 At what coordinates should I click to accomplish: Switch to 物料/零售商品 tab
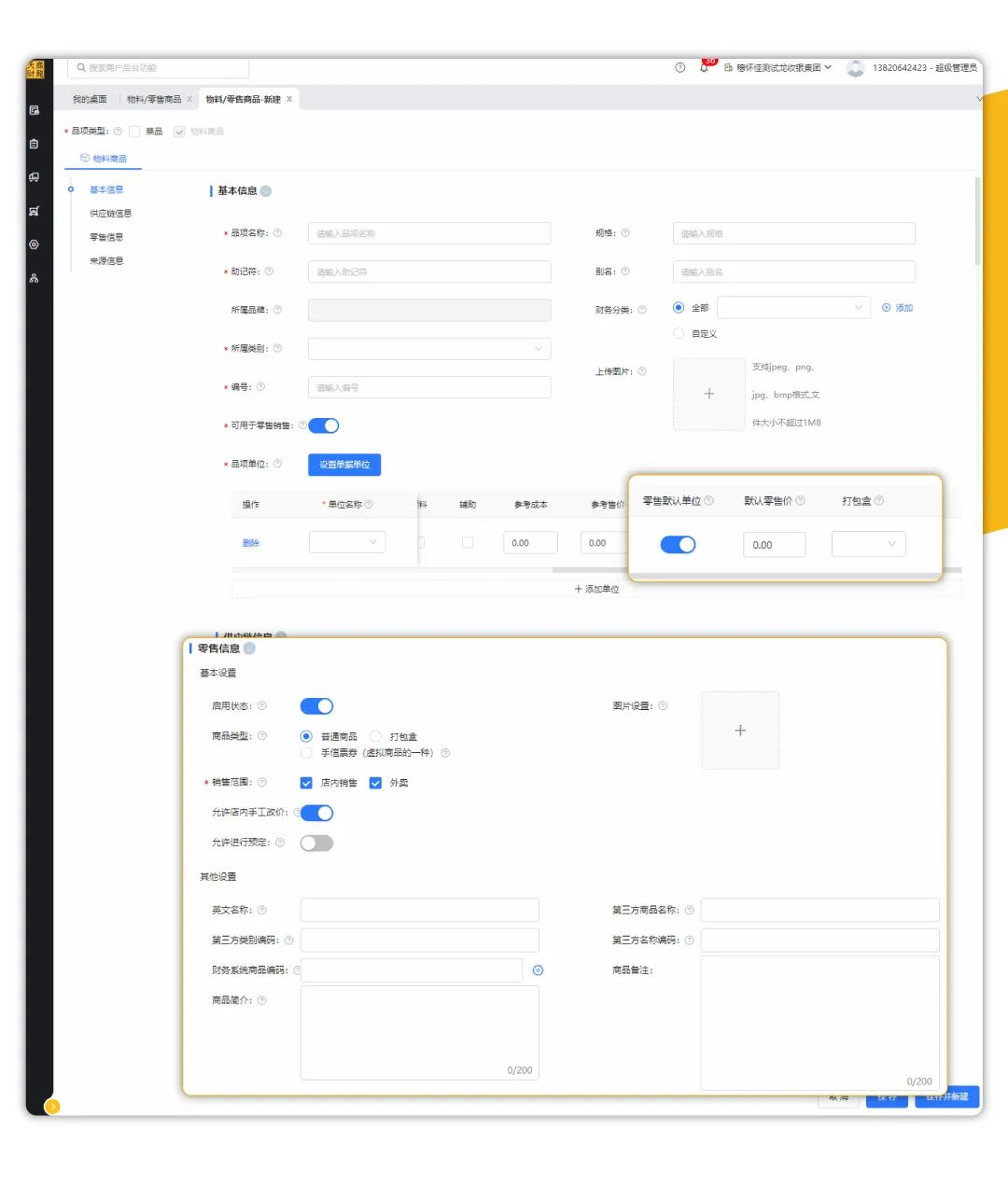(x=154, y=99)
